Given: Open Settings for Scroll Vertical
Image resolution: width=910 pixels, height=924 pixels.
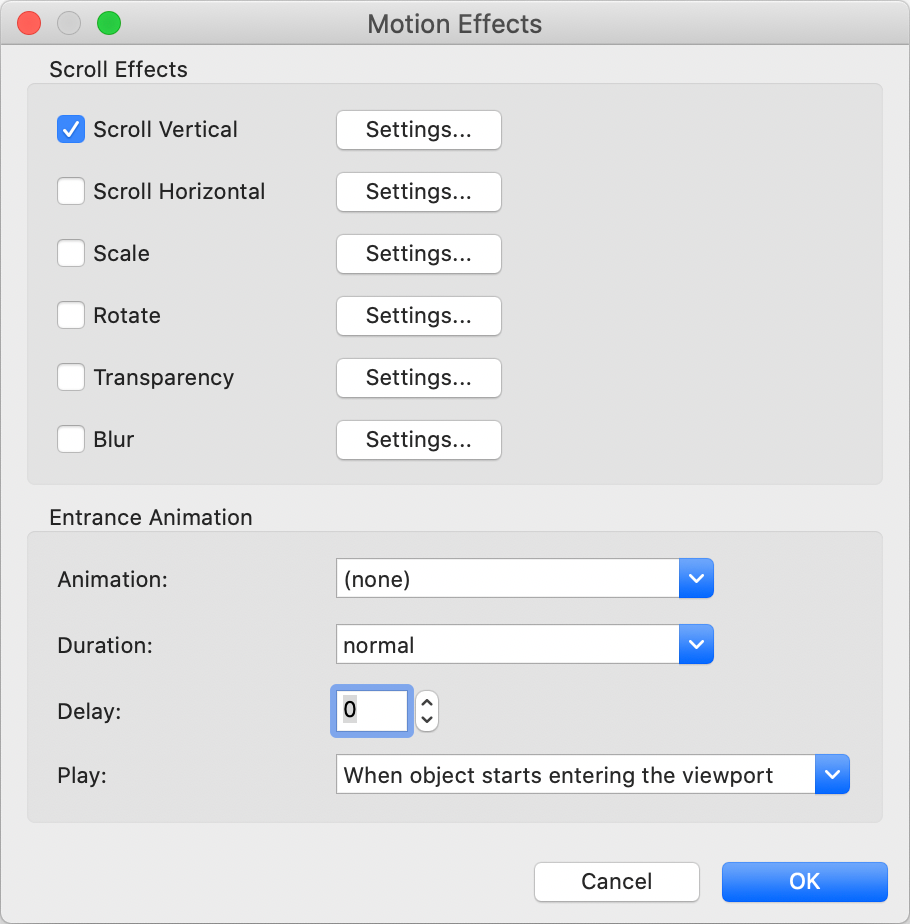Looking at the screenshot, I should tap(418, 130).
